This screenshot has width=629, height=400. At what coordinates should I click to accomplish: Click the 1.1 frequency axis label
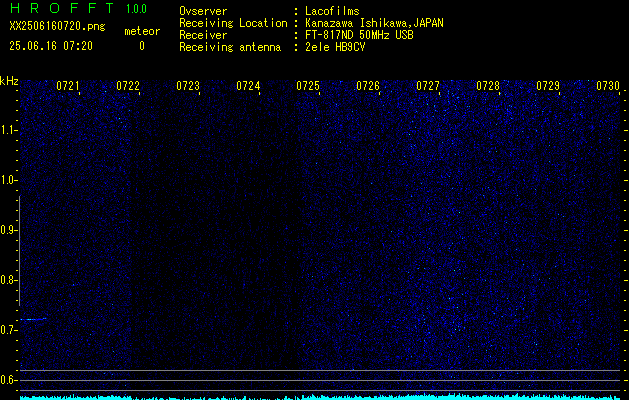click(x=7, y=130)
